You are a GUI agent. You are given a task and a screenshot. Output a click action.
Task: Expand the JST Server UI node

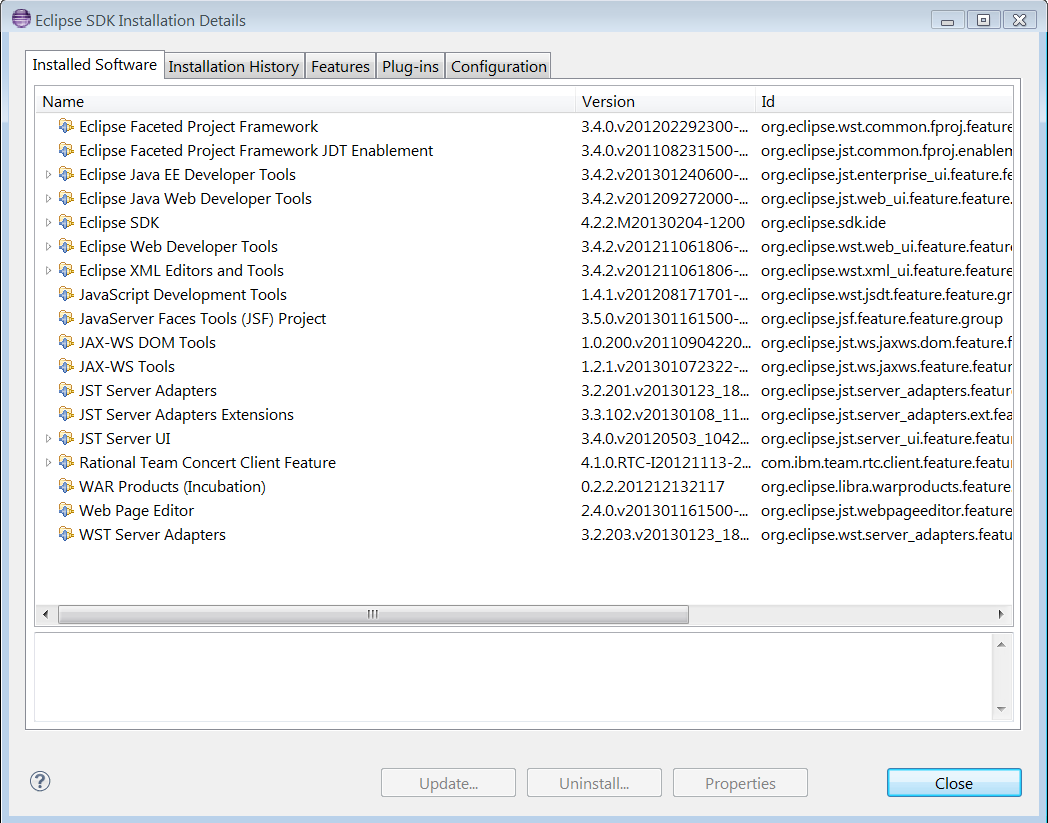tap(48, 439)
